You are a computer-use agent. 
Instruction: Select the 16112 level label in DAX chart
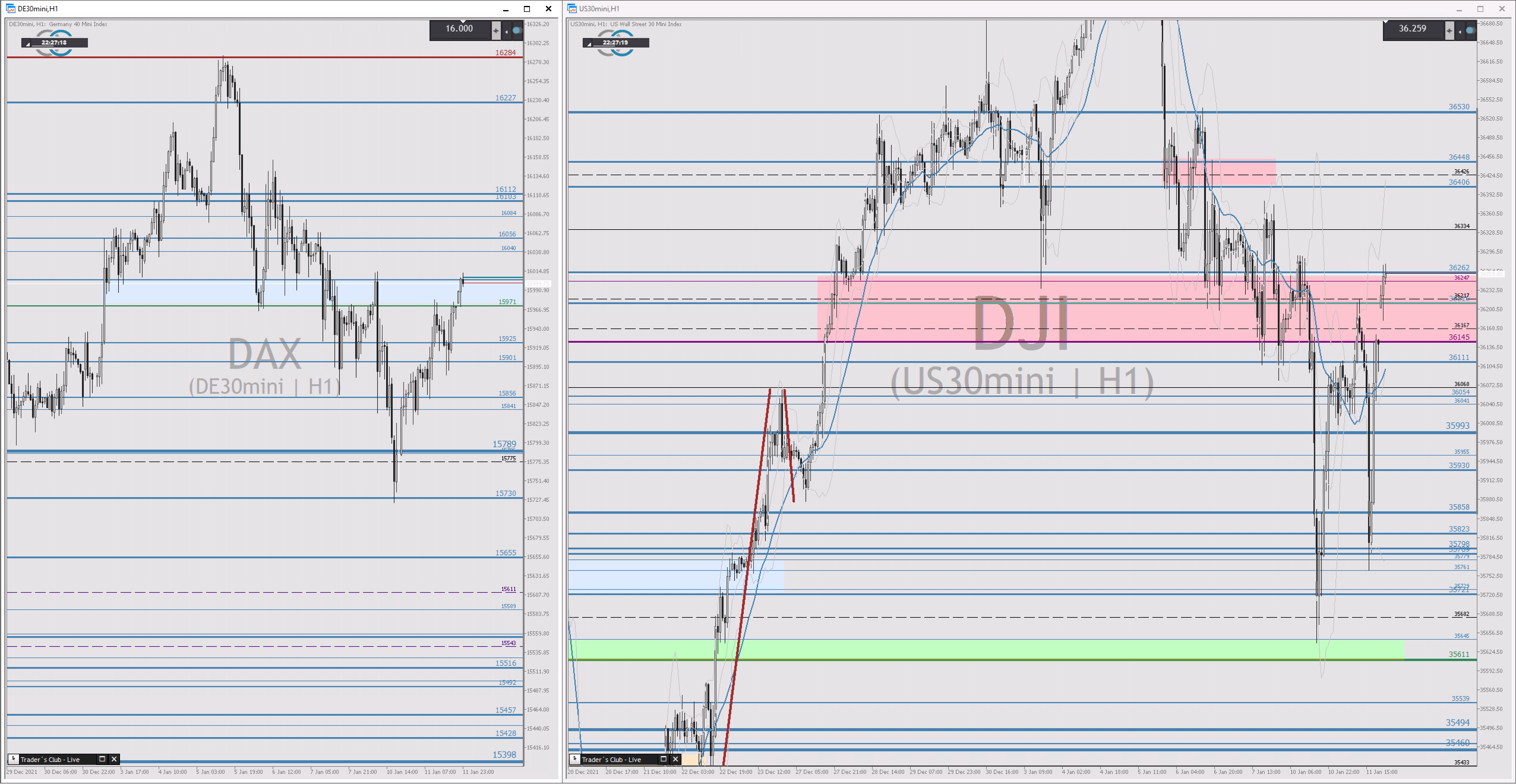pyautogui.click(x=506, y=189)
